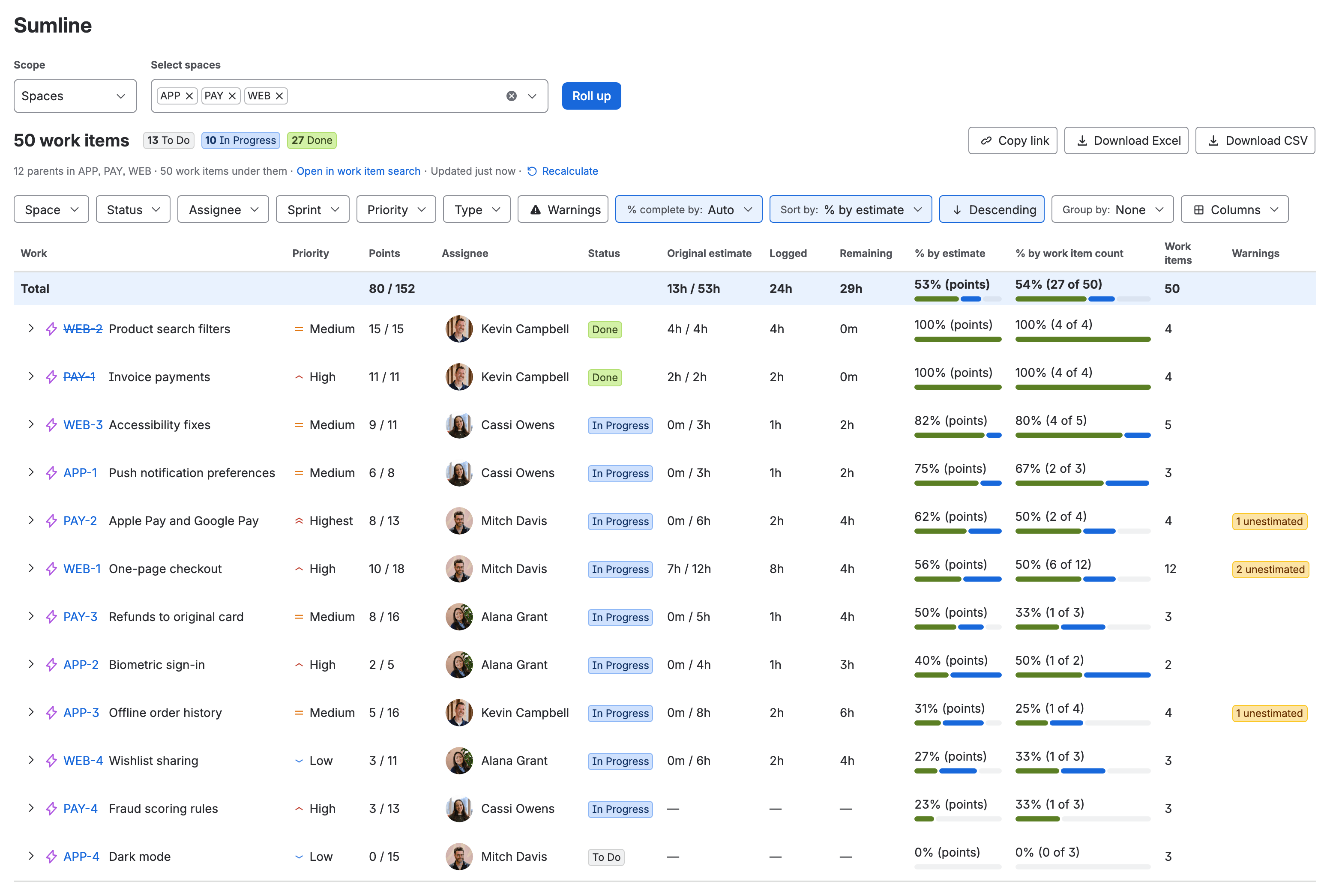Open the Priority filter

(x=396, y=210)
